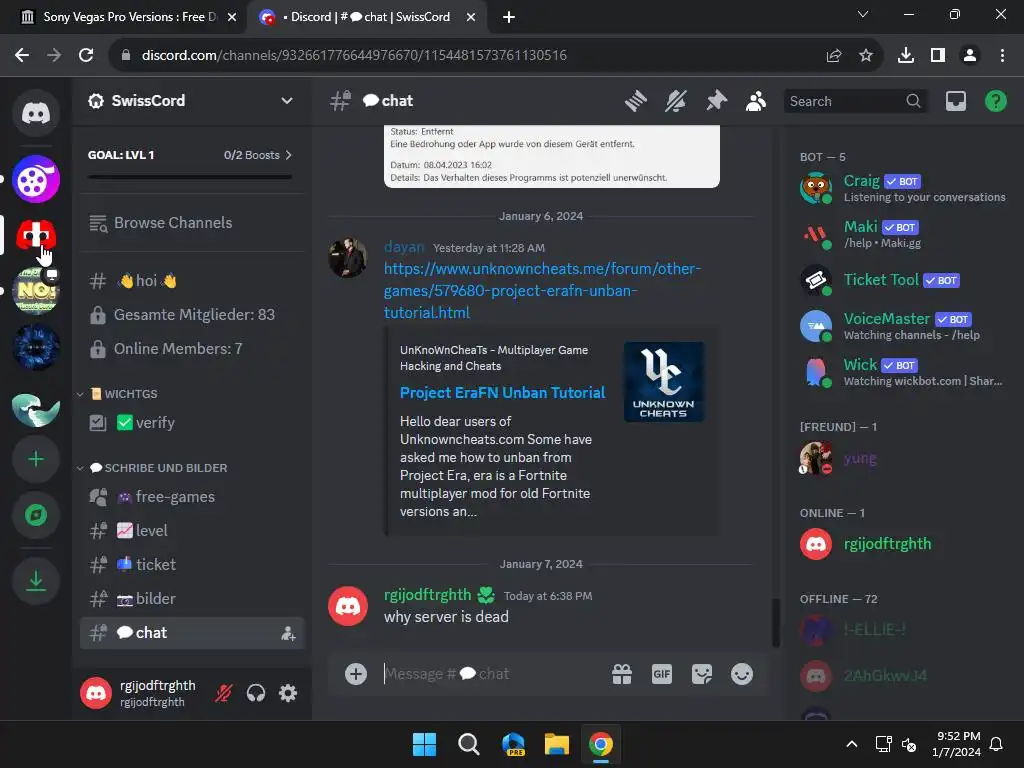The width and height of the screenshot is (1024, 768).
Task: Bookmark this tab with star icon
Action: pyautogui.click(x=866, y=56)
